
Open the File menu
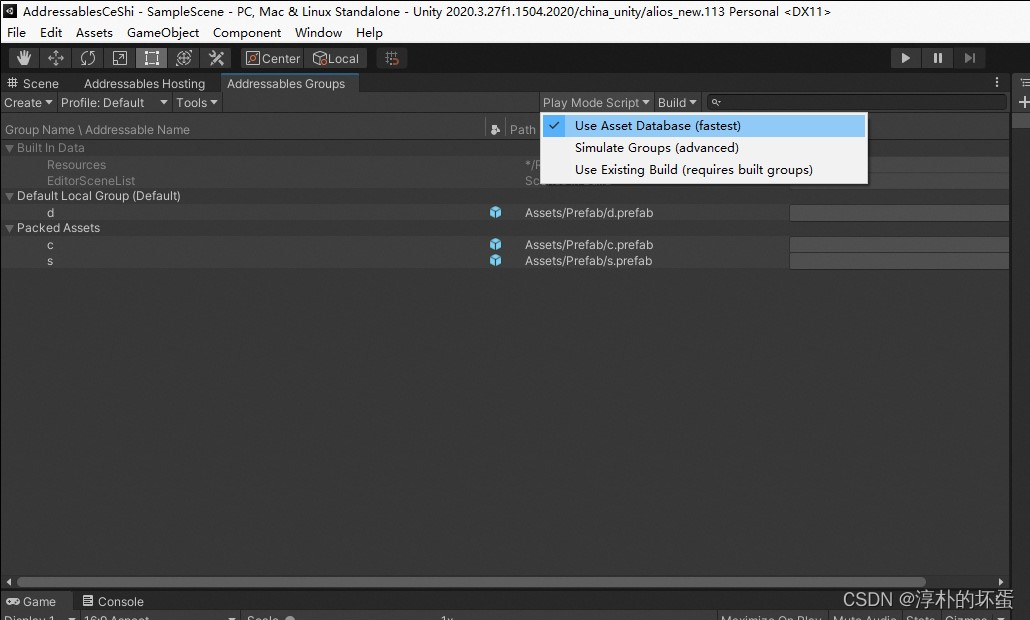click(16, 33)
